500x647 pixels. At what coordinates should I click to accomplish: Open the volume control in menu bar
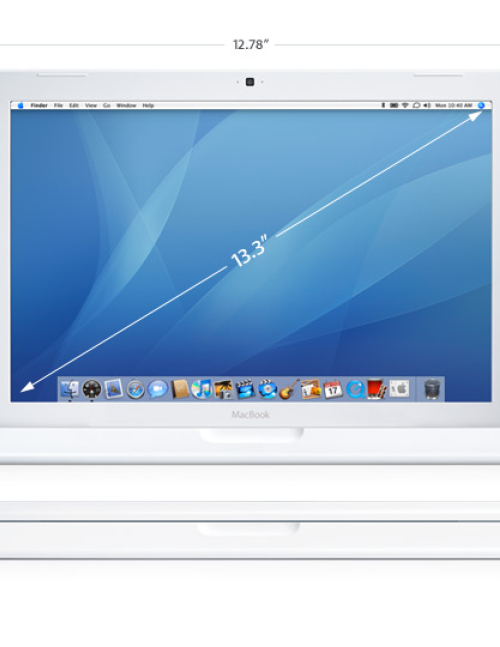(427, 106)
